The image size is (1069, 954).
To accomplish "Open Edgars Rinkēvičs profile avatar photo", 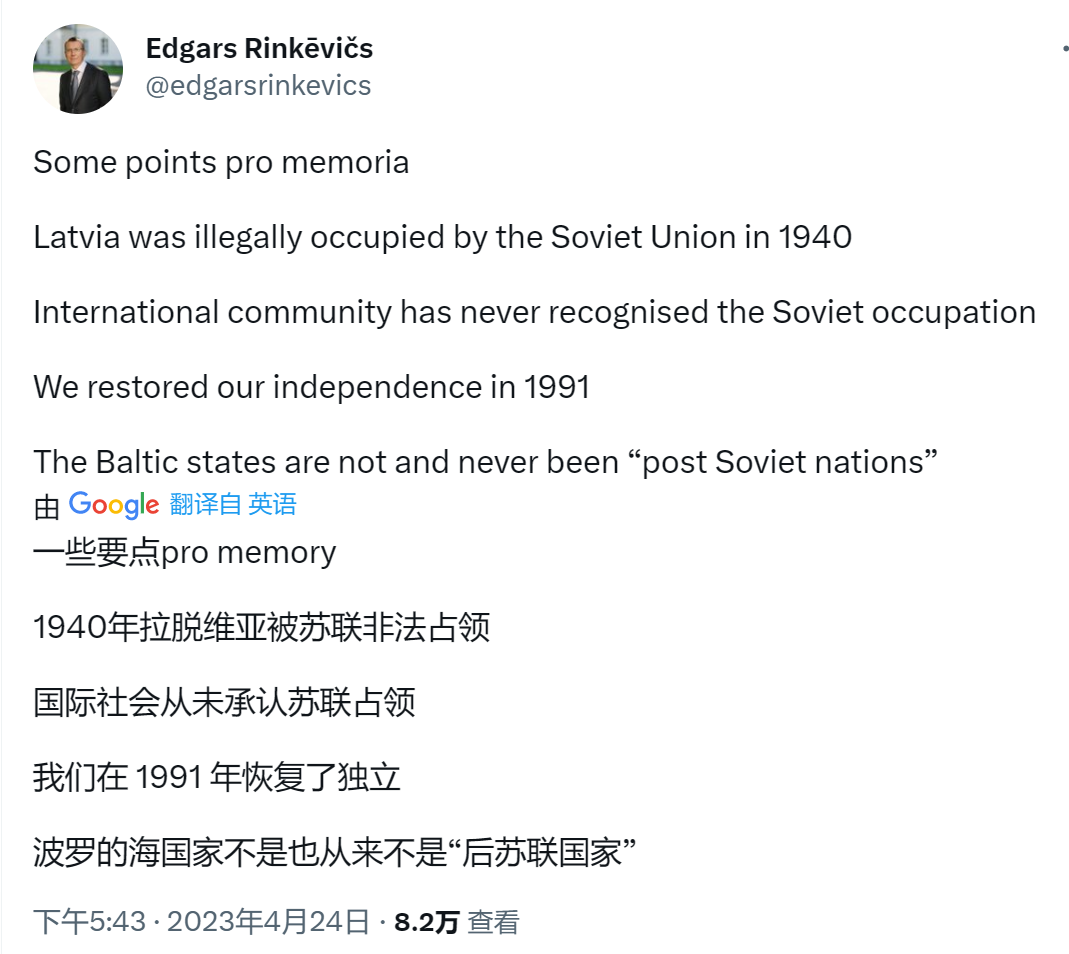I will coord(78,69).
